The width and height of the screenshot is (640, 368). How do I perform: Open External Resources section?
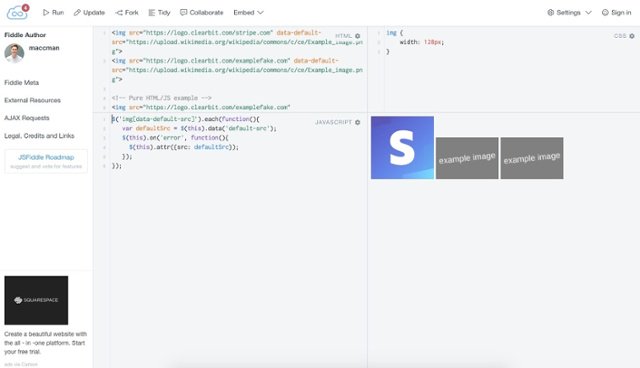pyautogui.click(x=32, y=100)
